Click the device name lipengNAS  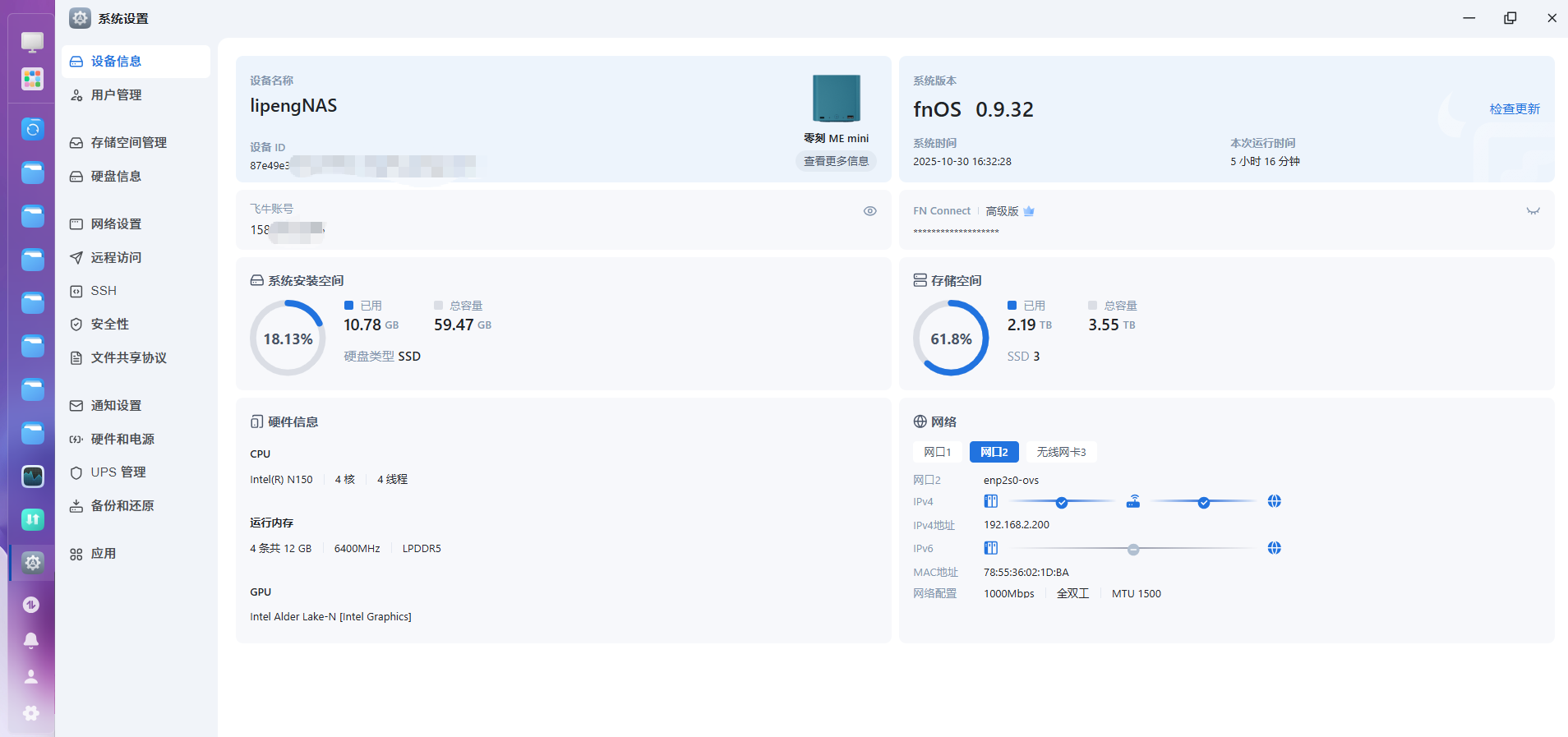point(293,106)
